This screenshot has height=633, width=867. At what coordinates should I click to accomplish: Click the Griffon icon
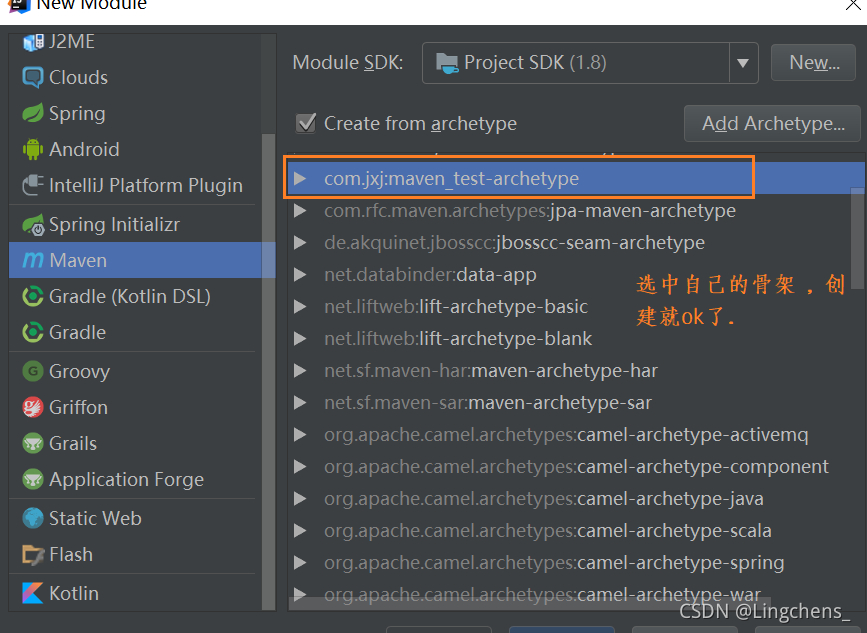(x=33, y=407)
